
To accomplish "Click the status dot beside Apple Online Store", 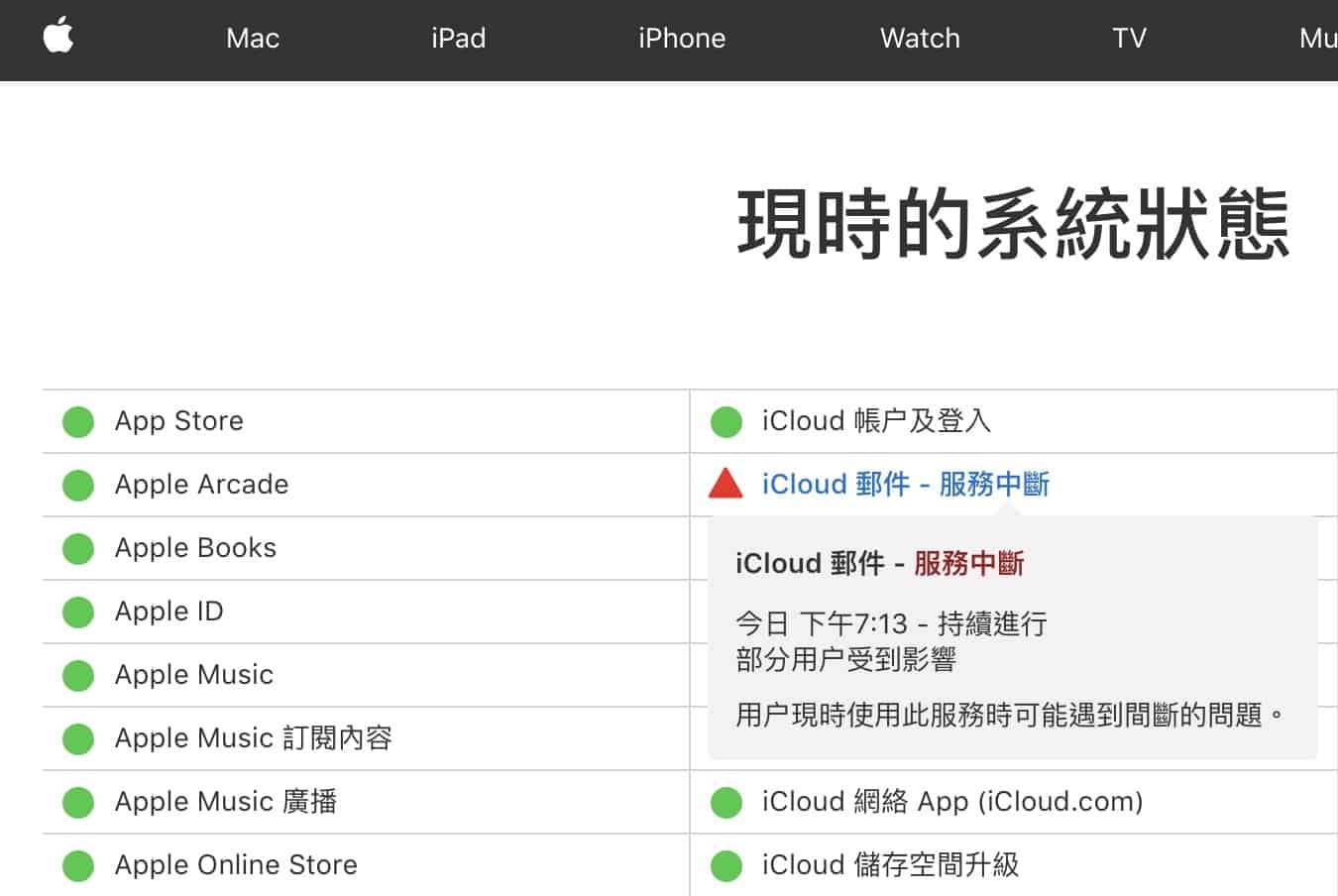I will [x=78, y=865].
